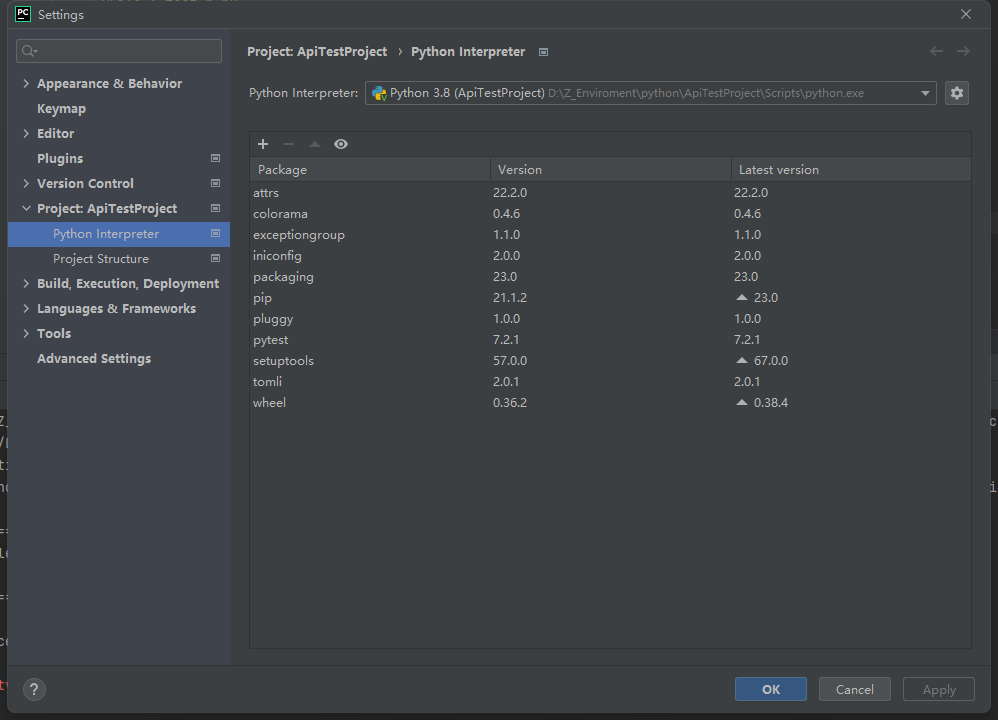Expand the Version Control section

point(26,183)
